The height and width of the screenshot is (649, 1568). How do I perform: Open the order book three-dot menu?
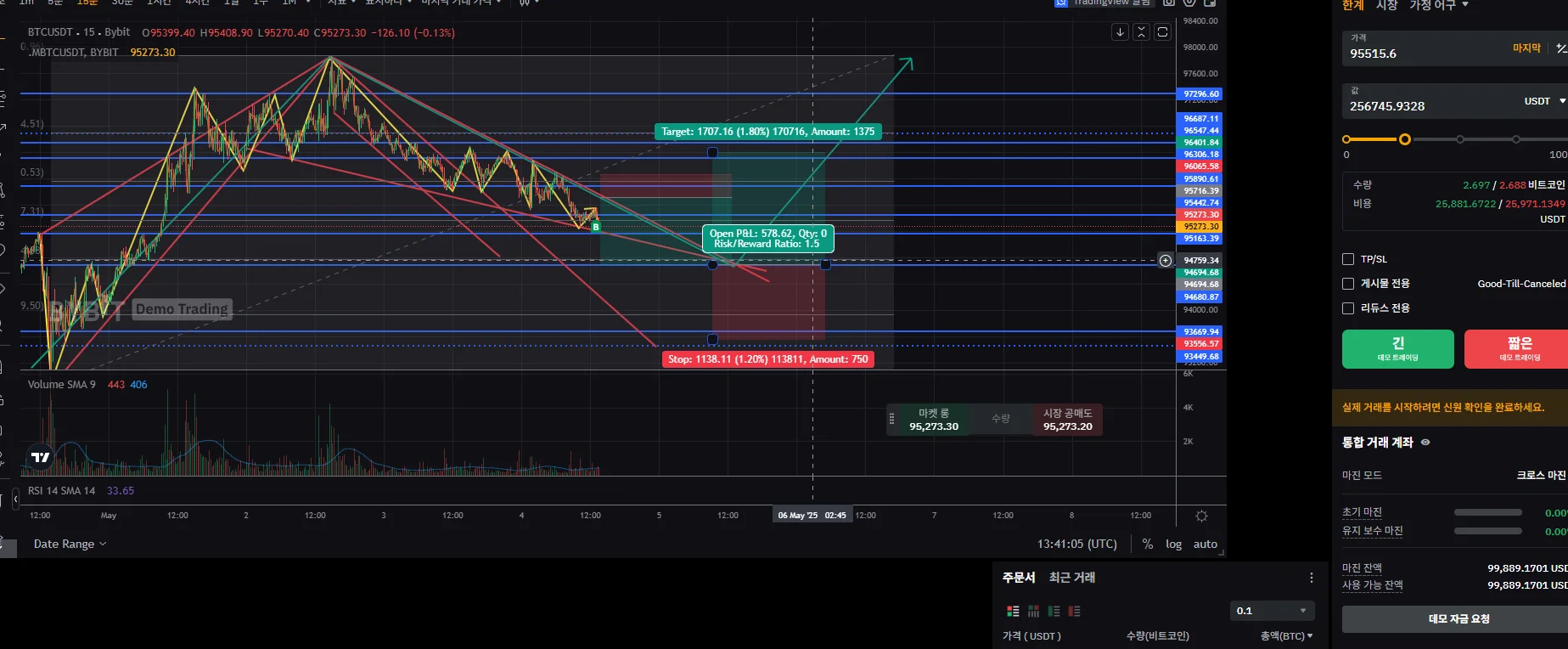coord(1312,578)
